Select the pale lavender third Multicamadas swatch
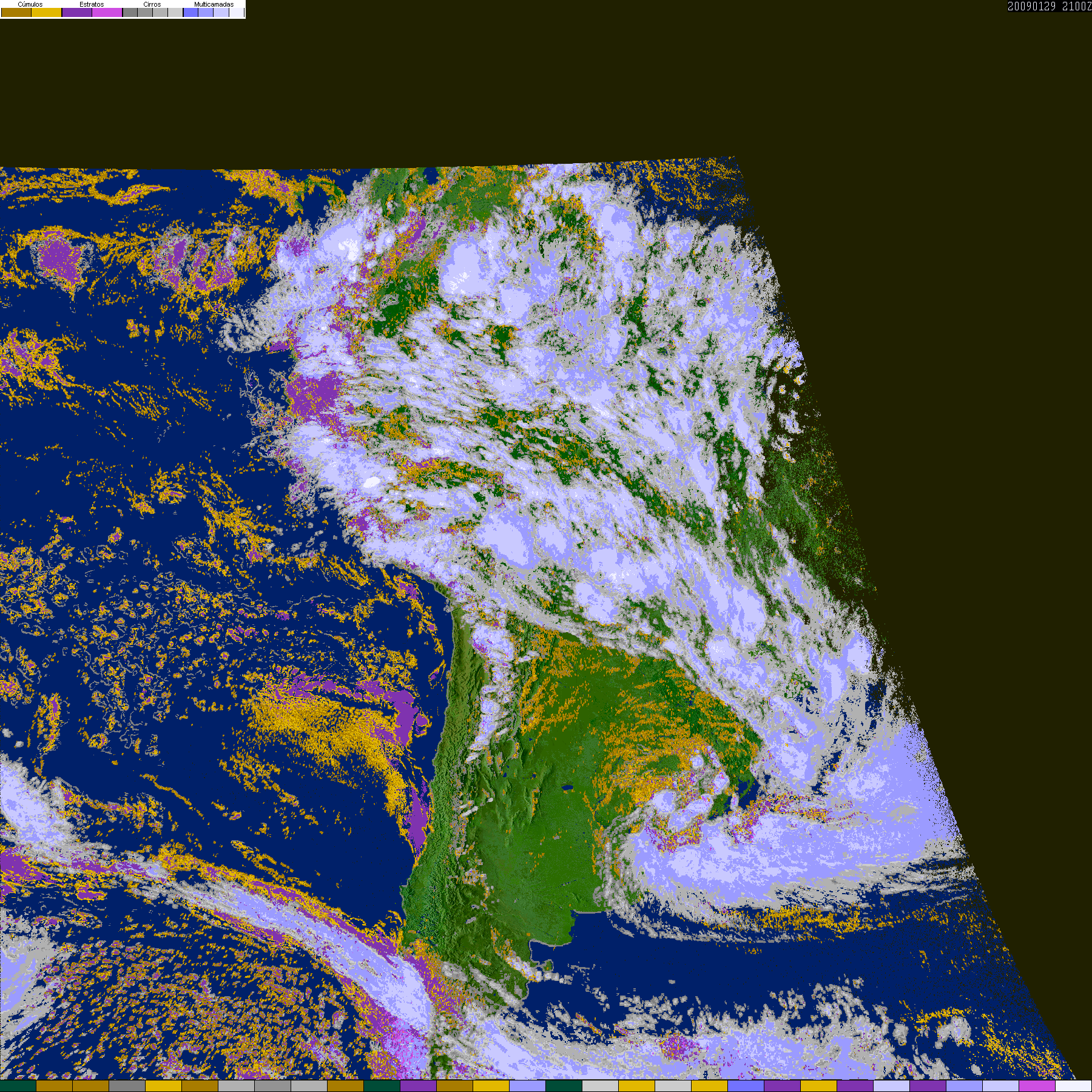The width and height of the screenshot is (1092, 1092). [x=221, y=12]
